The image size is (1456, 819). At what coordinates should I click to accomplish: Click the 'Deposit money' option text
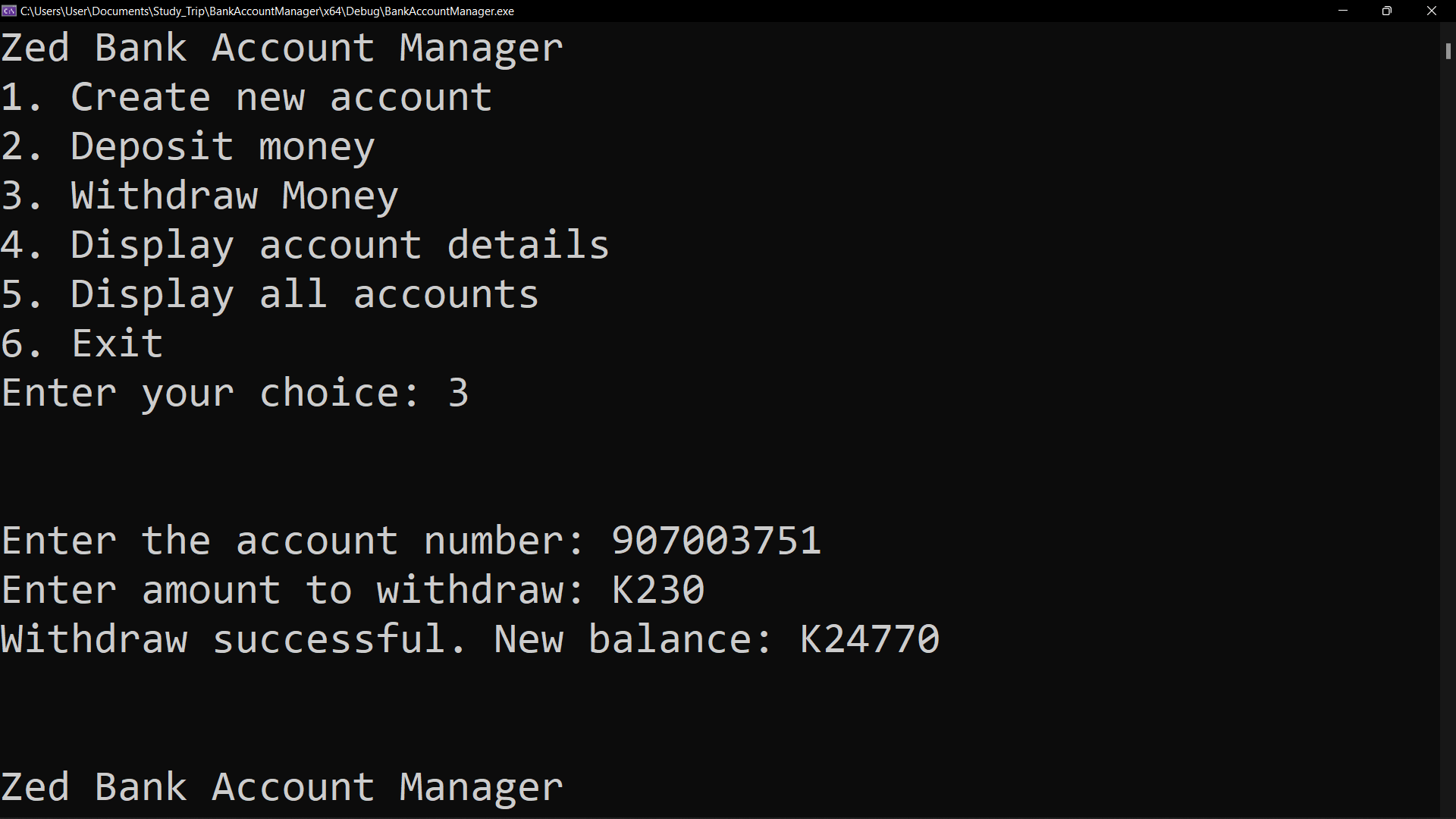tap(223, 147)
